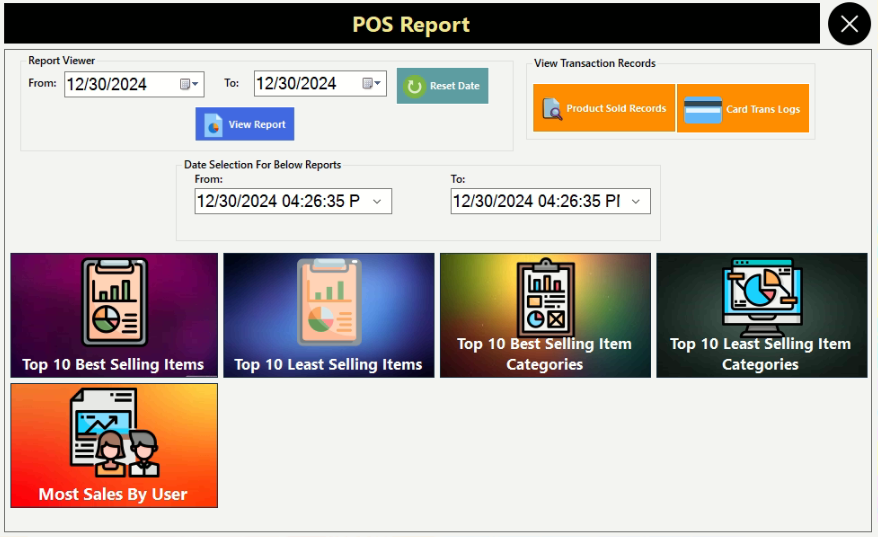This screenshot has height=537, width=878.
Task: Open calendar of Report Viewer To date
Action: tap(372, 83)
